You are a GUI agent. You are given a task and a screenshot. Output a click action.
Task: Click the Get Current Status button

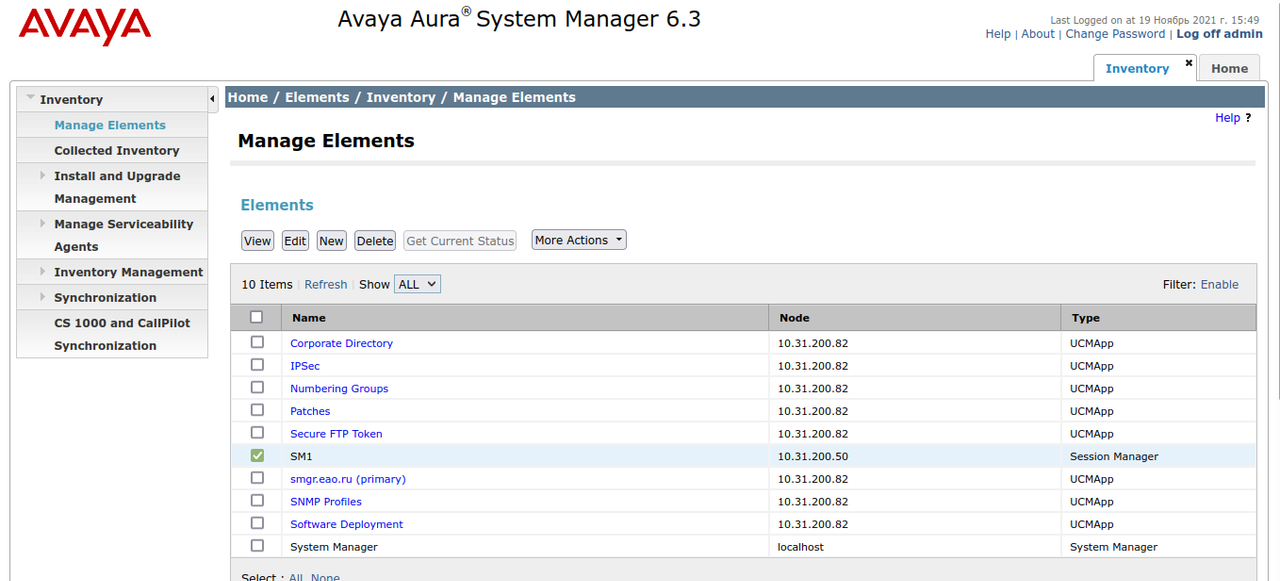[x=460, y=241]
